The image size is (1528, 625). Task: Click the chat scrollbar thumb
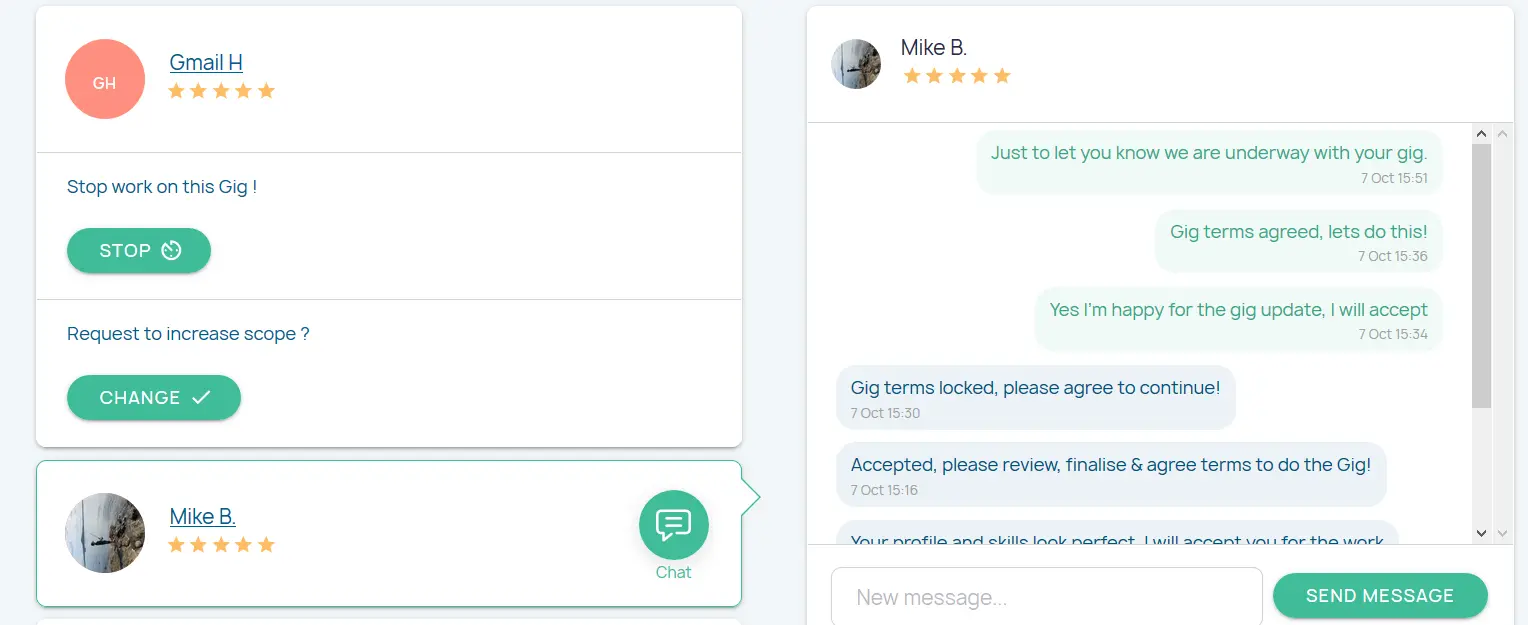click(1482, 275)
